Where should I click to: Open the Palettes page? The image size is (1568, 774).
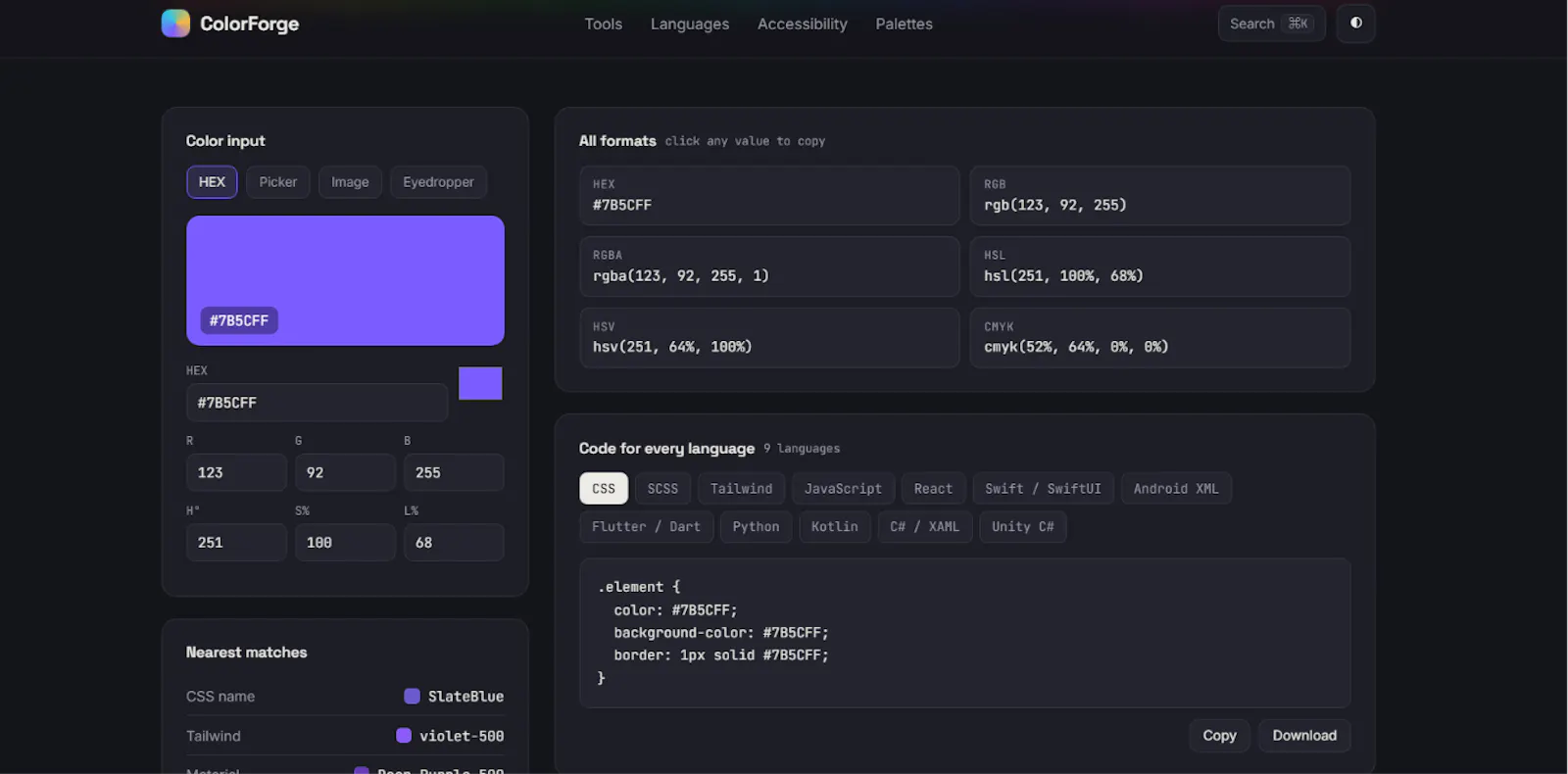point(905,24)
